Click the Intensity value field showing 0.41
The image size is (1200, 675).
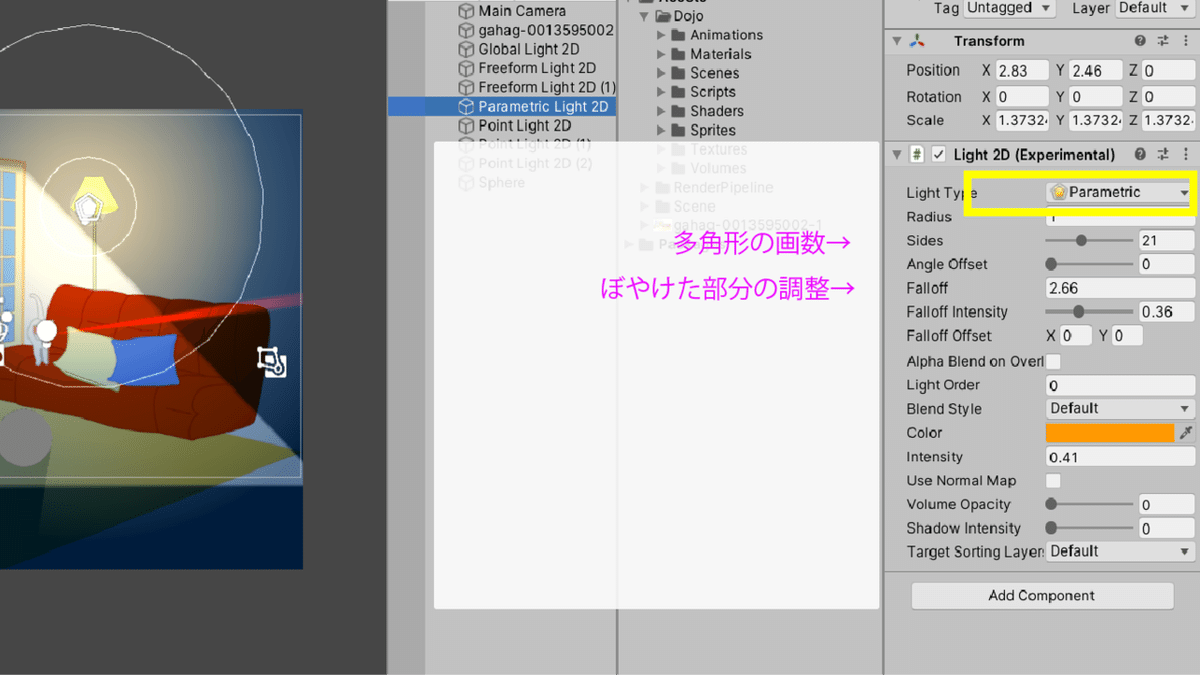tap(1118, 456)
